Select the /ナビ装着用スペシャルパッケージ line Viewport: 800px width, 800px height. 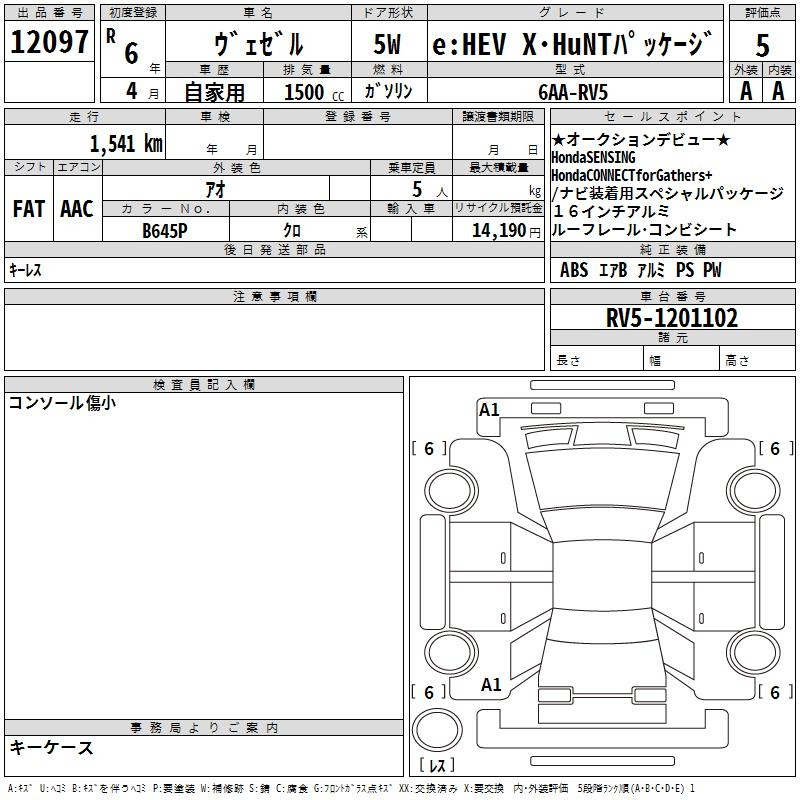click(667, 193)
